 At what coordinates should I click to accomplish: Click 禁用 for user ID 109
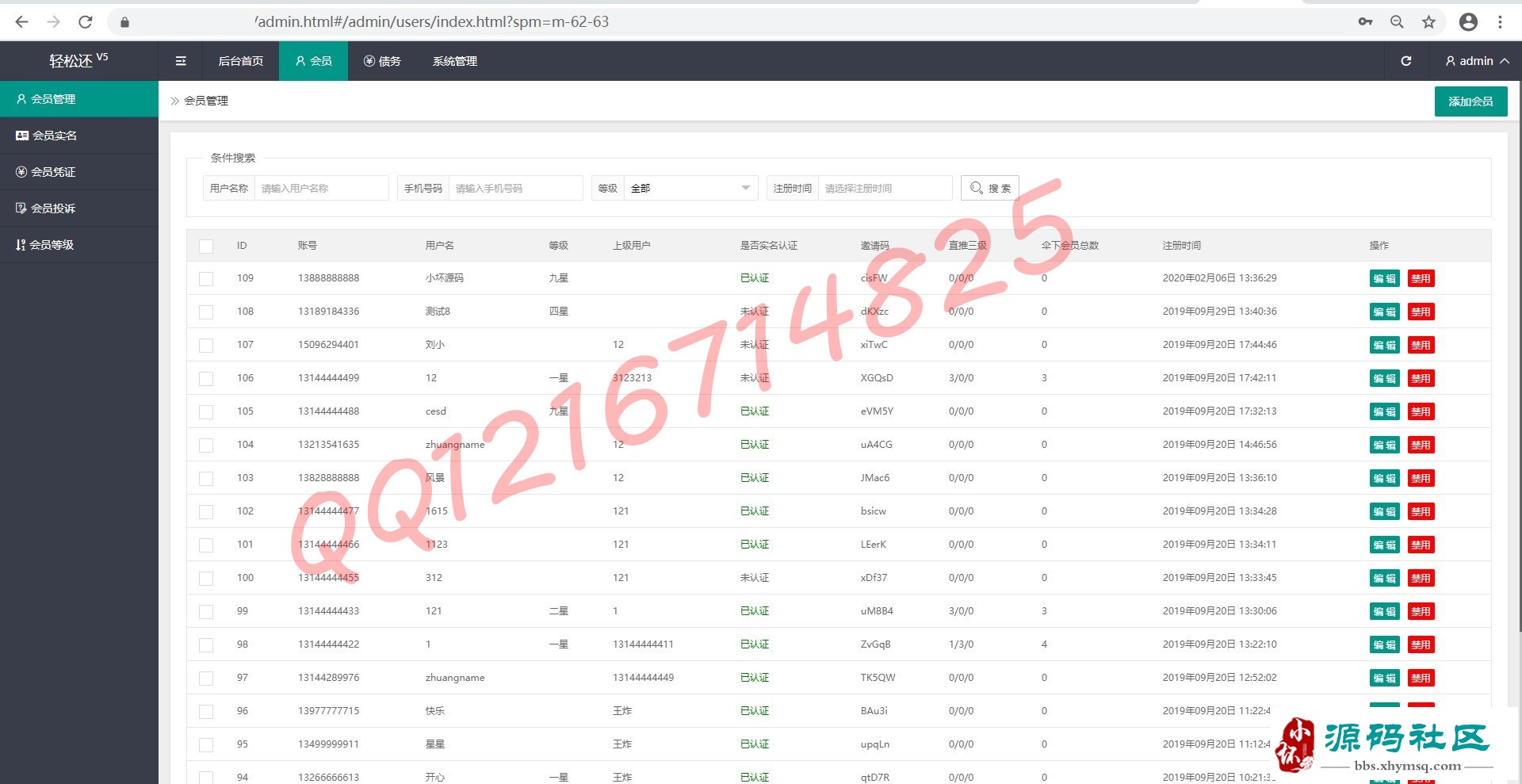tap(1421, 278)
